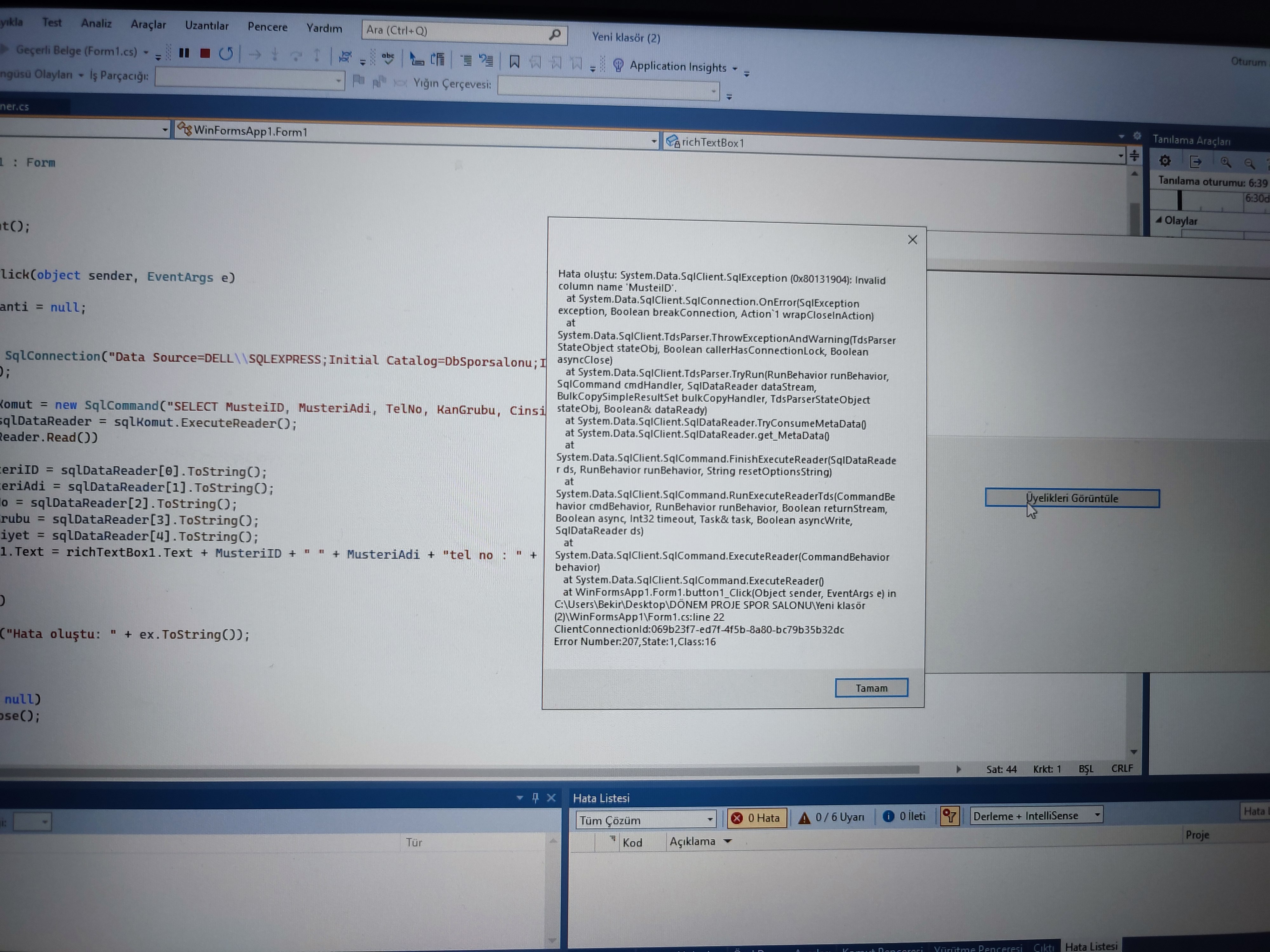Pause debugging with the Break All icon
1270x952 pixels.
(184, 53)
